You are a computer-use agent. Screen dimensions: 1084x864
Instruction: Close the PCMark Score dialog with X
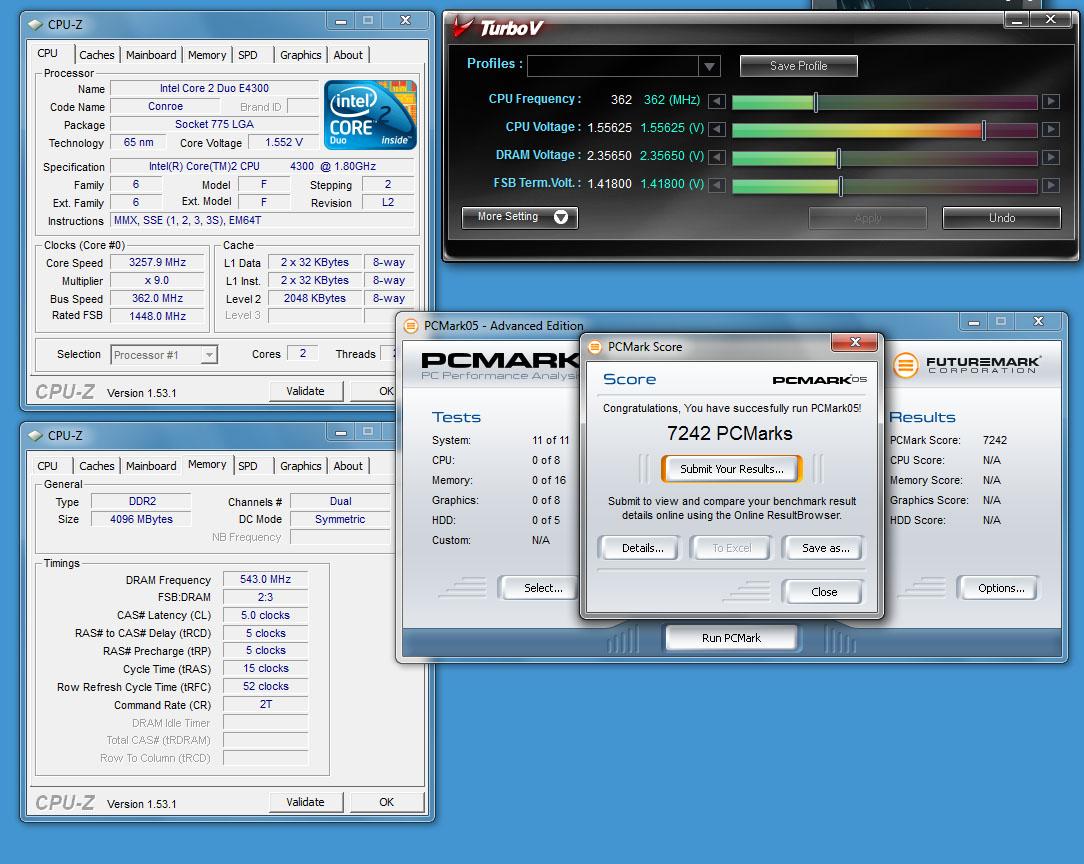pos(854,342)
